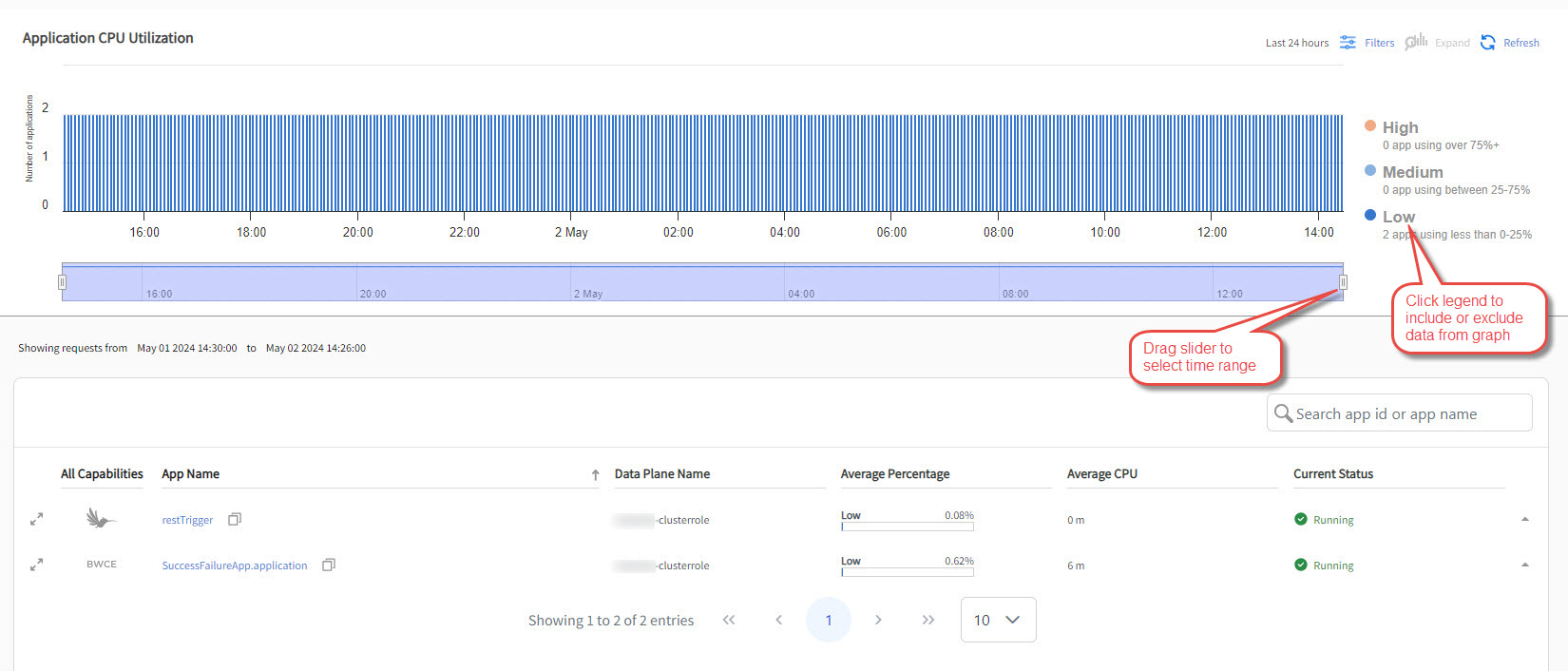Image resolution: width=1568 pixels, height=671 pixels.
Task: Collapse the SuccessFailureApp row caret on right
Action: [x=1524, y=565]
